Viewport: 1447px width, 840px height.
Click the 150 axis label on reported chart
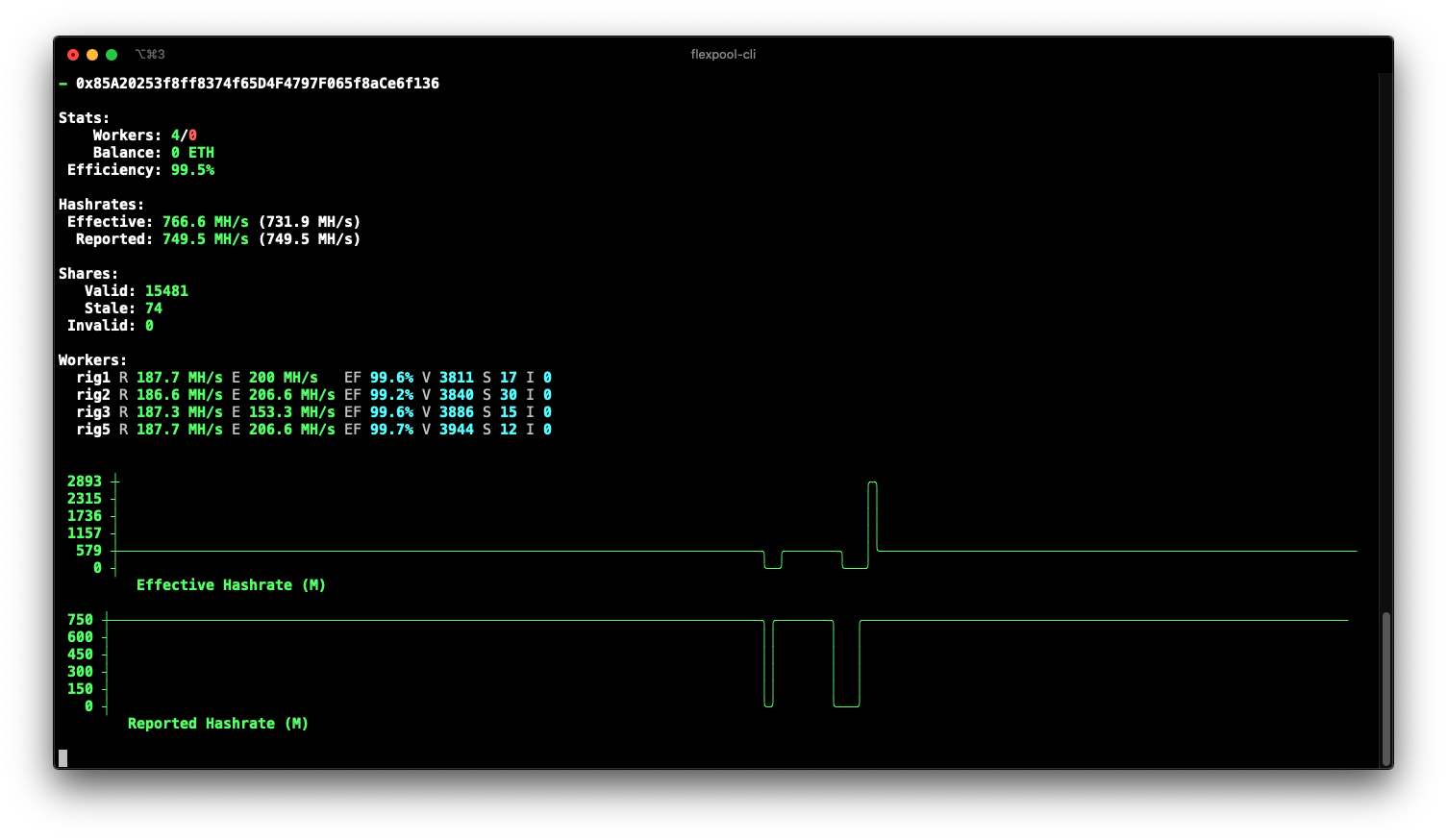(80, 689)
